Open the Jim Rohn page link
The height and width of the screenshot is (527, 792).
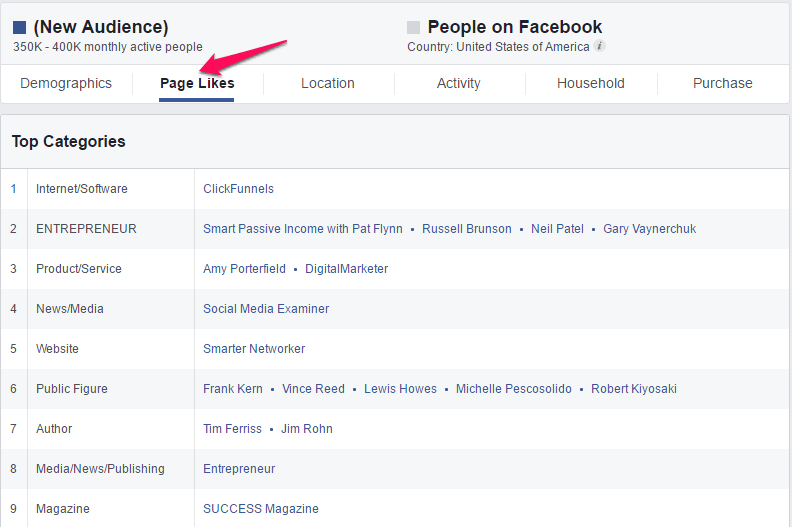[307, 428]
